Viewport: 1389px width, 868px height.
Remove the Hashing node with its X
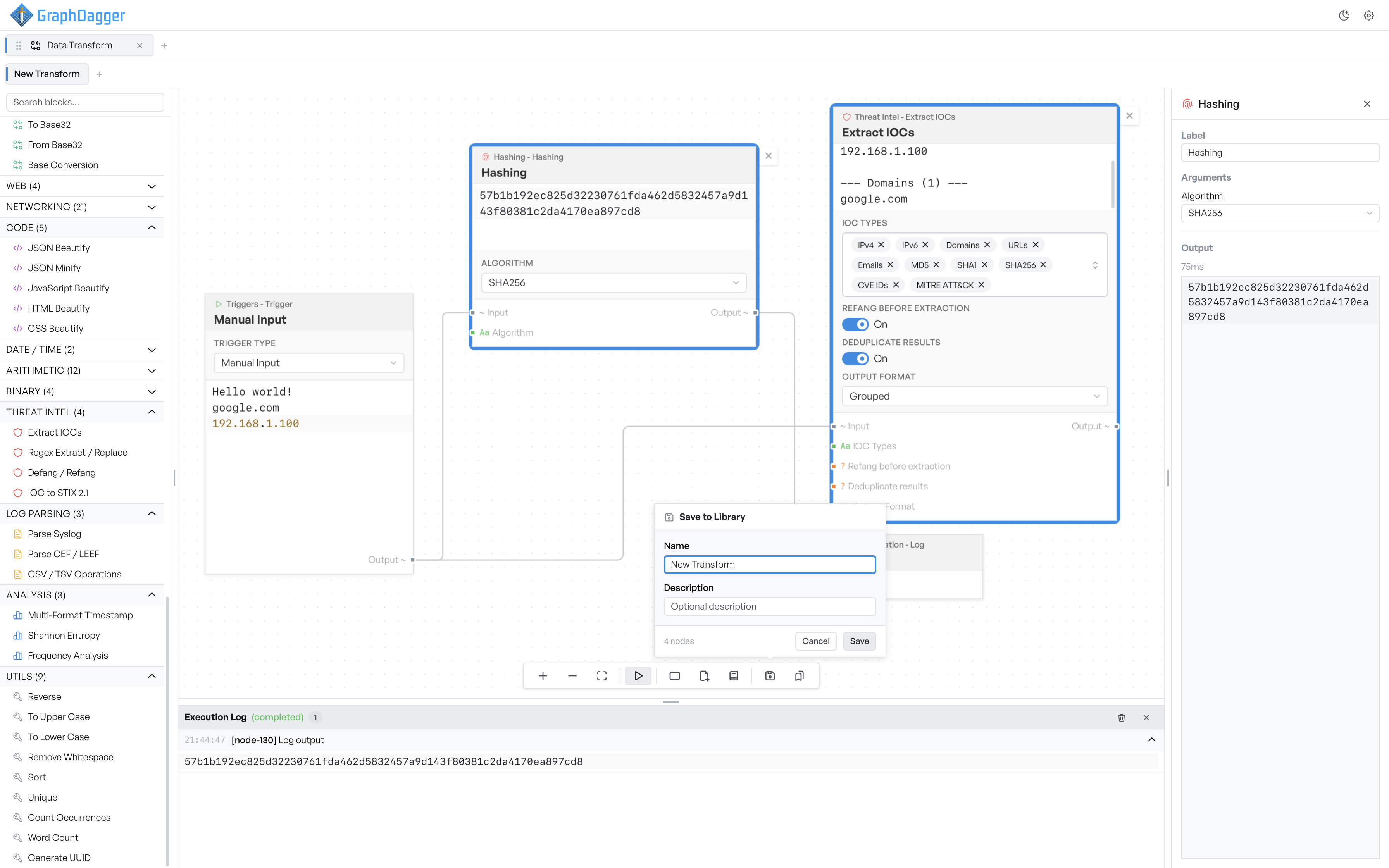[769, 155]
